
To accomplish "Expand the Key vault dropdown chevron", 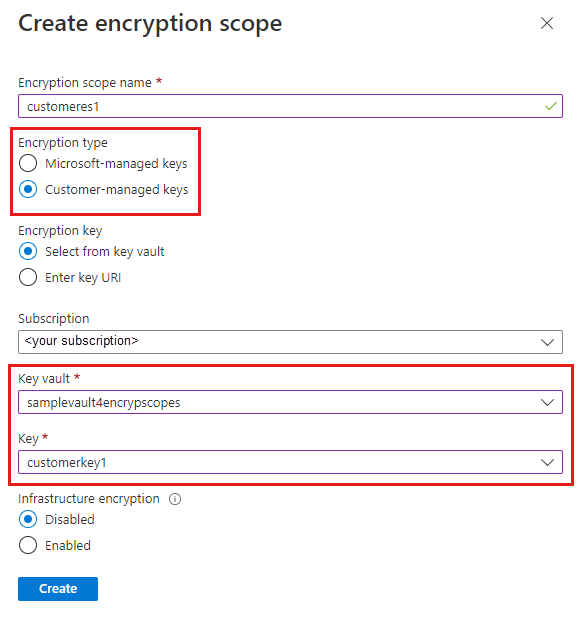I will pyautogui.click(x=547, y=402).
